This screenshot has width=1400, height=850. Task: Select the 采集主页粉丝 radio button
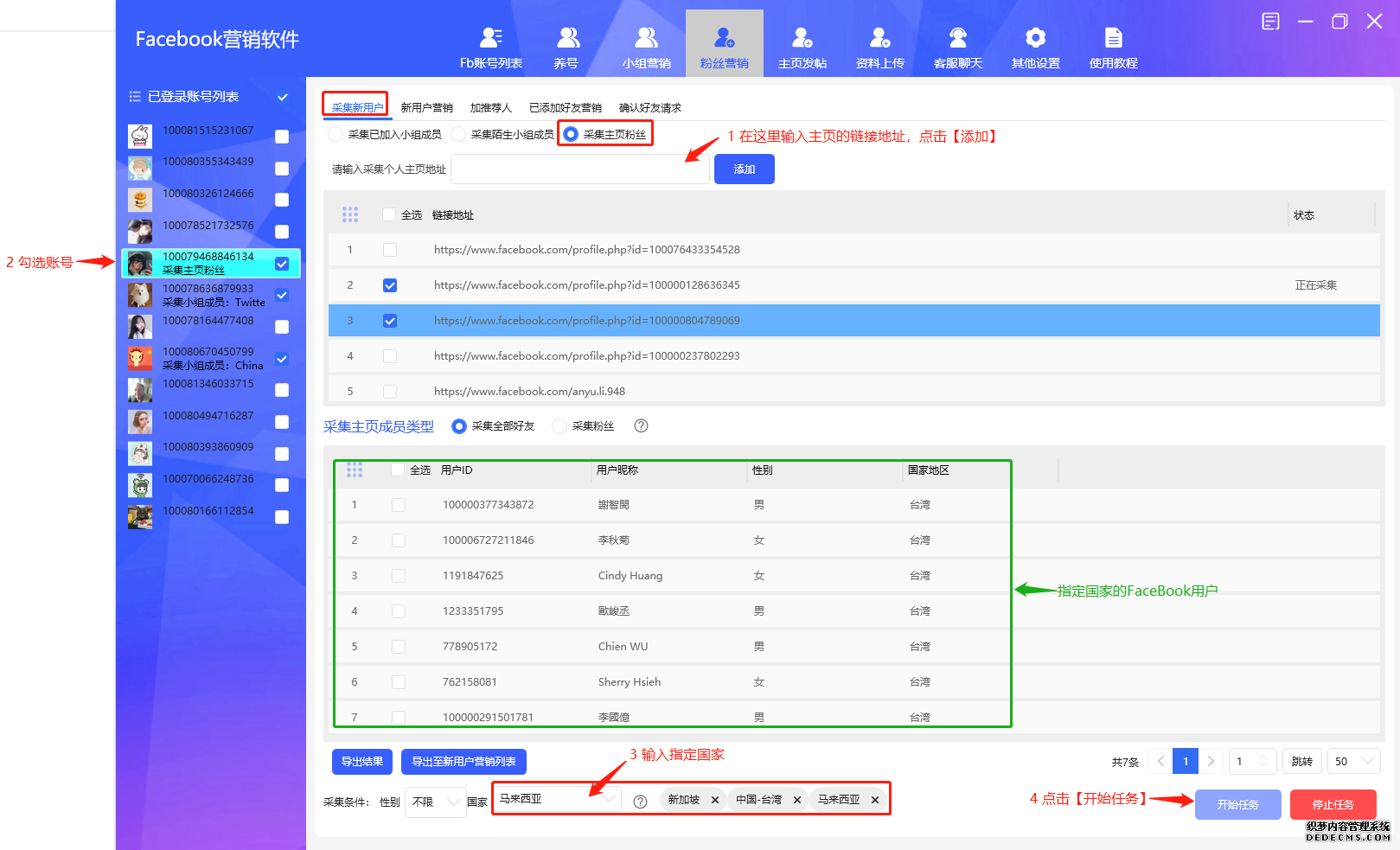click(x=571, y=134)
